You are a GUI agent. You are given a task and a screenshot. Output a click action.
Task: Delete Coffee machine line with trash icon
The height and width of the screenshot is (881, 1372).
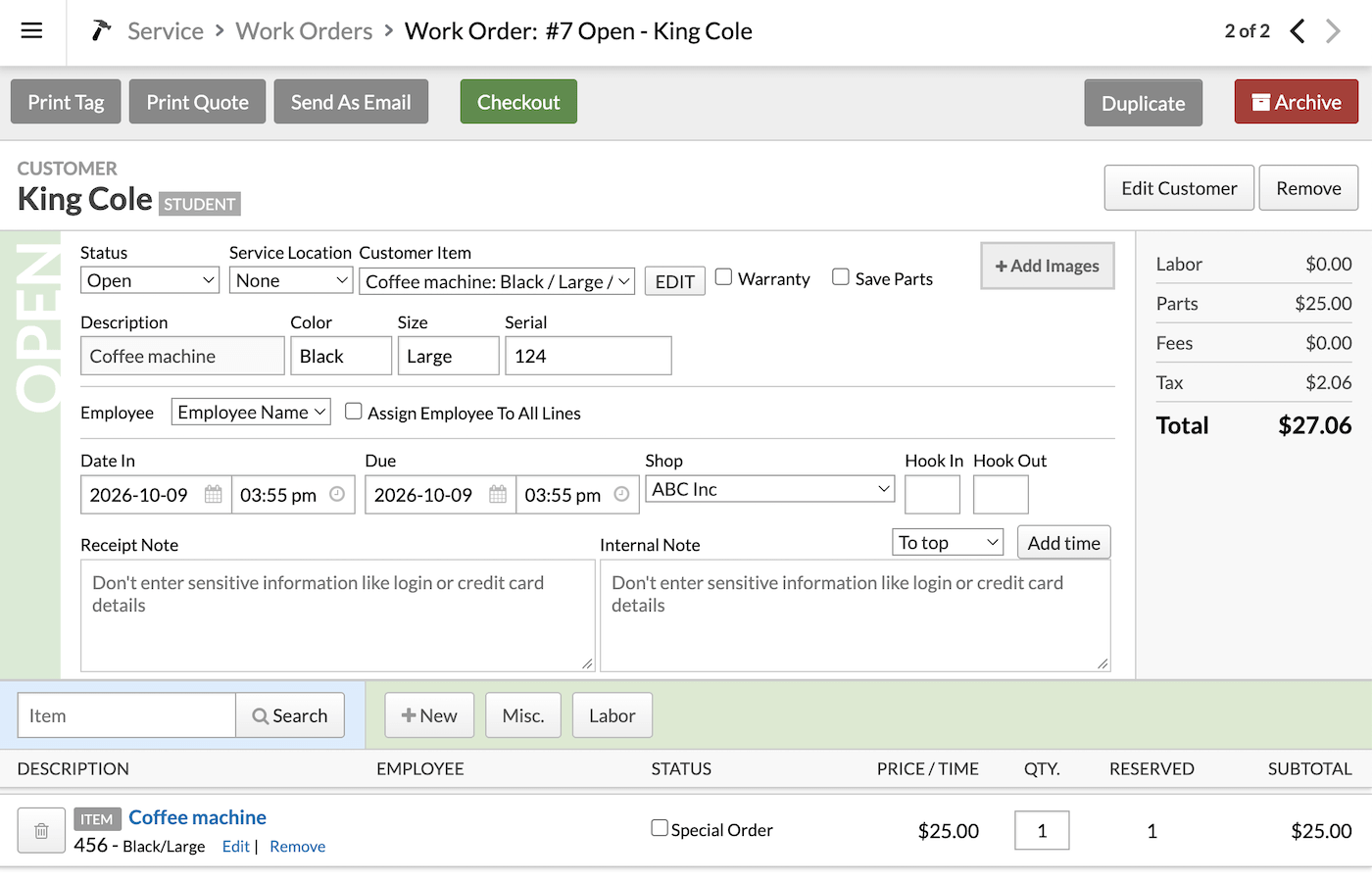pos(41,831)
